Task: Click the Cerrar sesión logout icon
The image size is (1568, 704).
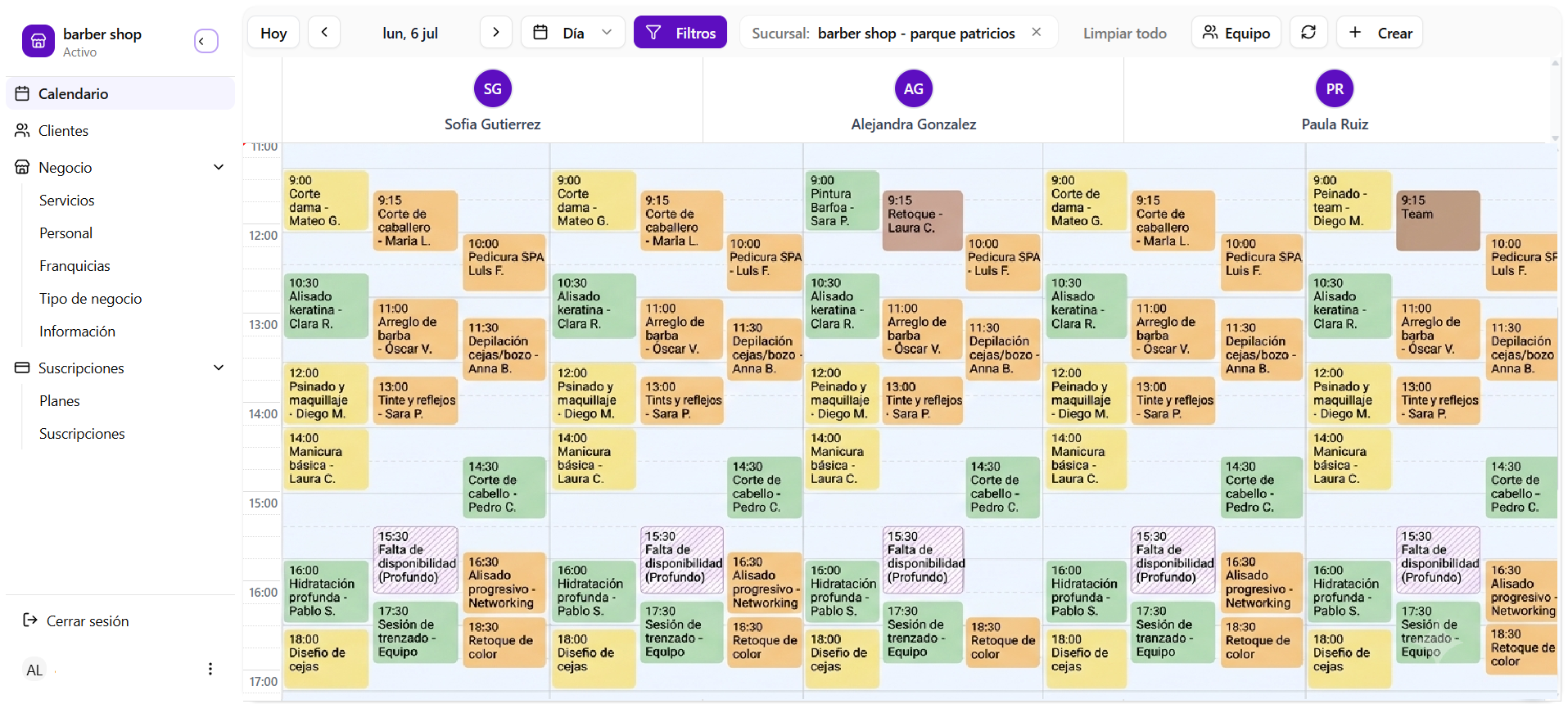Action: 30,621
